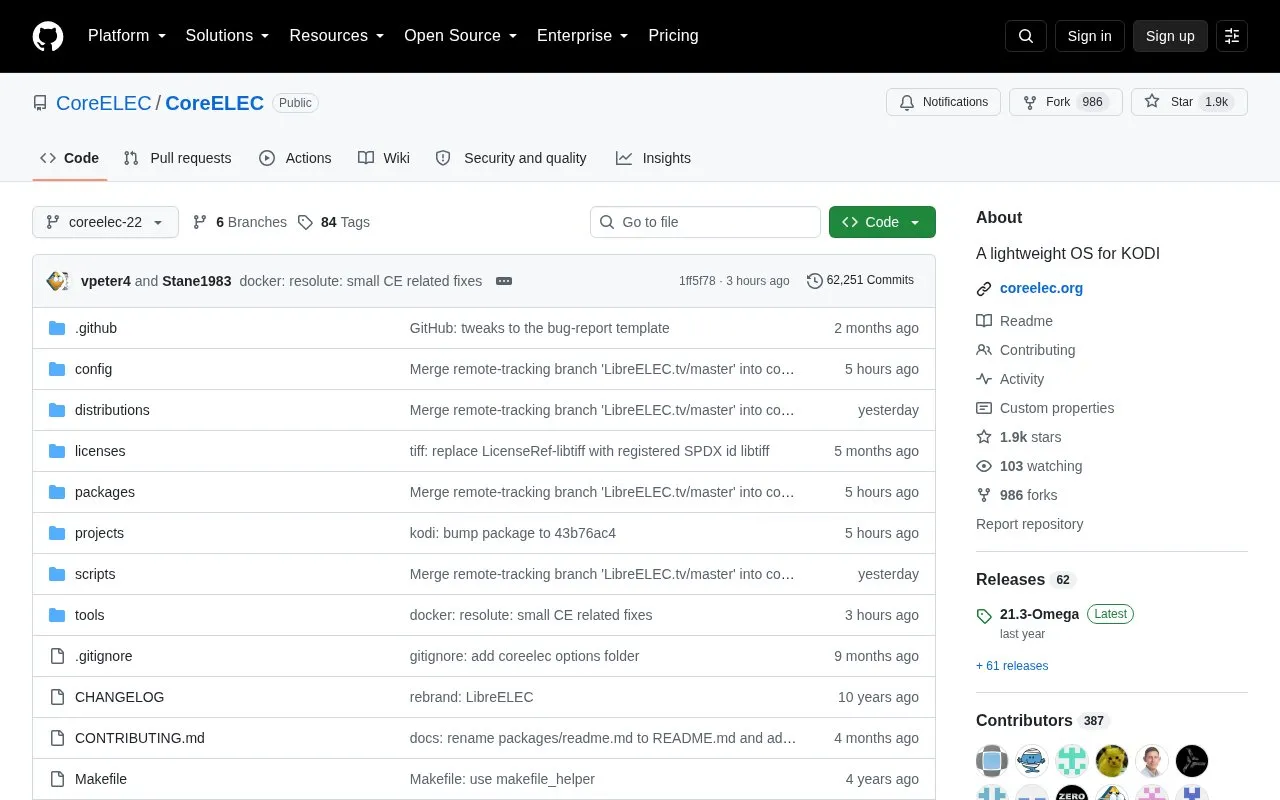Click the file icon beside Makefile
The image size is (1280, 800).
click(57, 779)
